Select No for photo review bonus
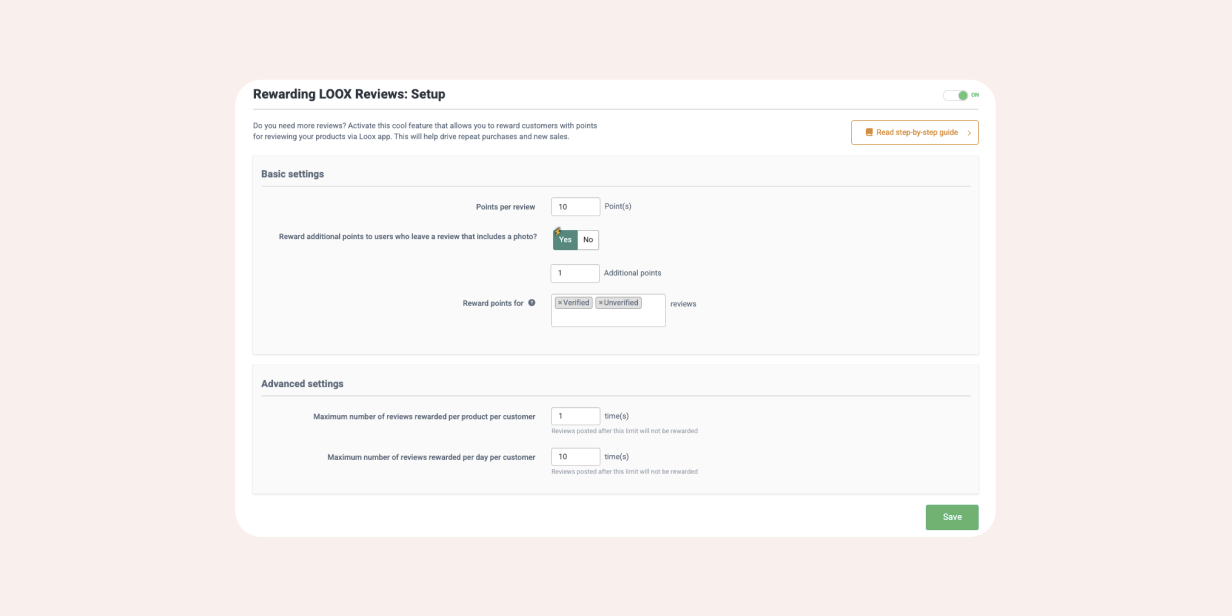This screenshot has height=616, width=1232. (588, 240)
